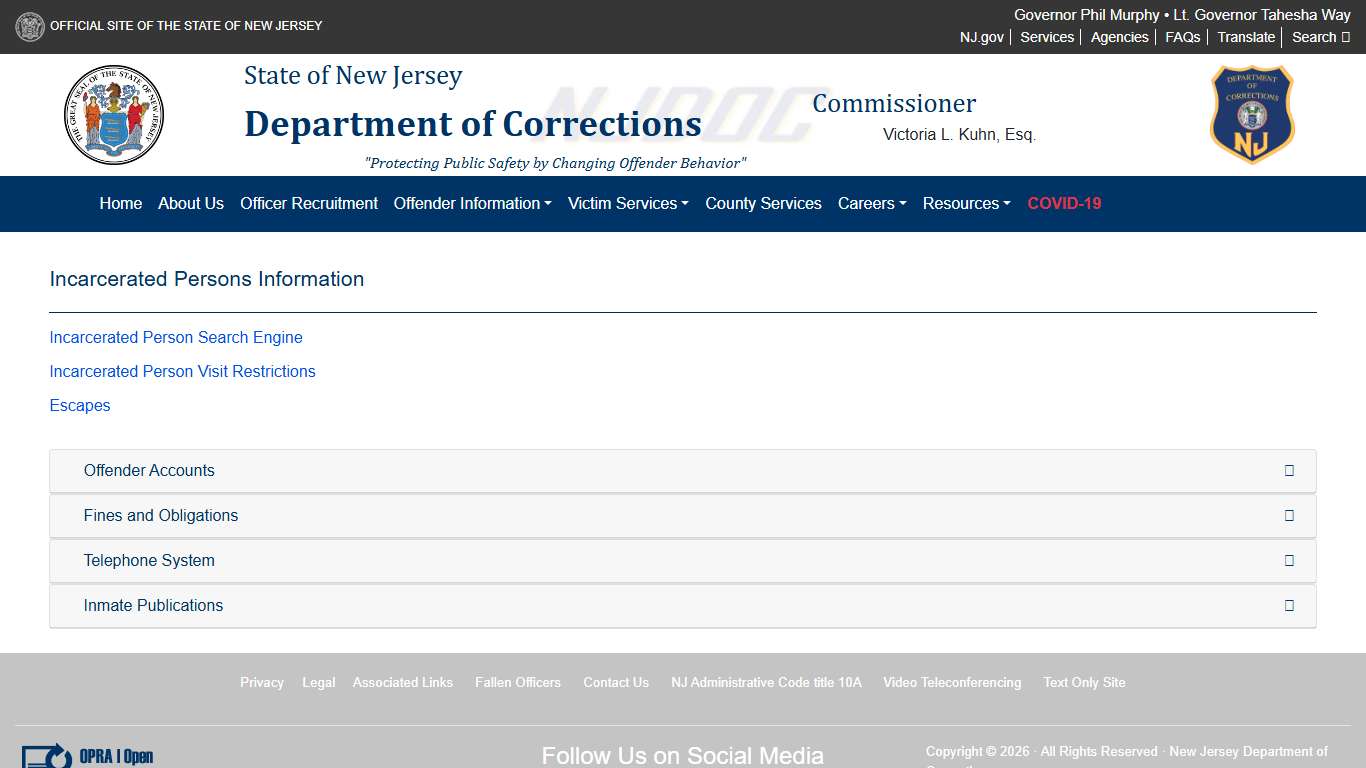The width and height of the screenshot is (1366, 768).
Task: Click the Escapes link
Action: tap(79, 405)
